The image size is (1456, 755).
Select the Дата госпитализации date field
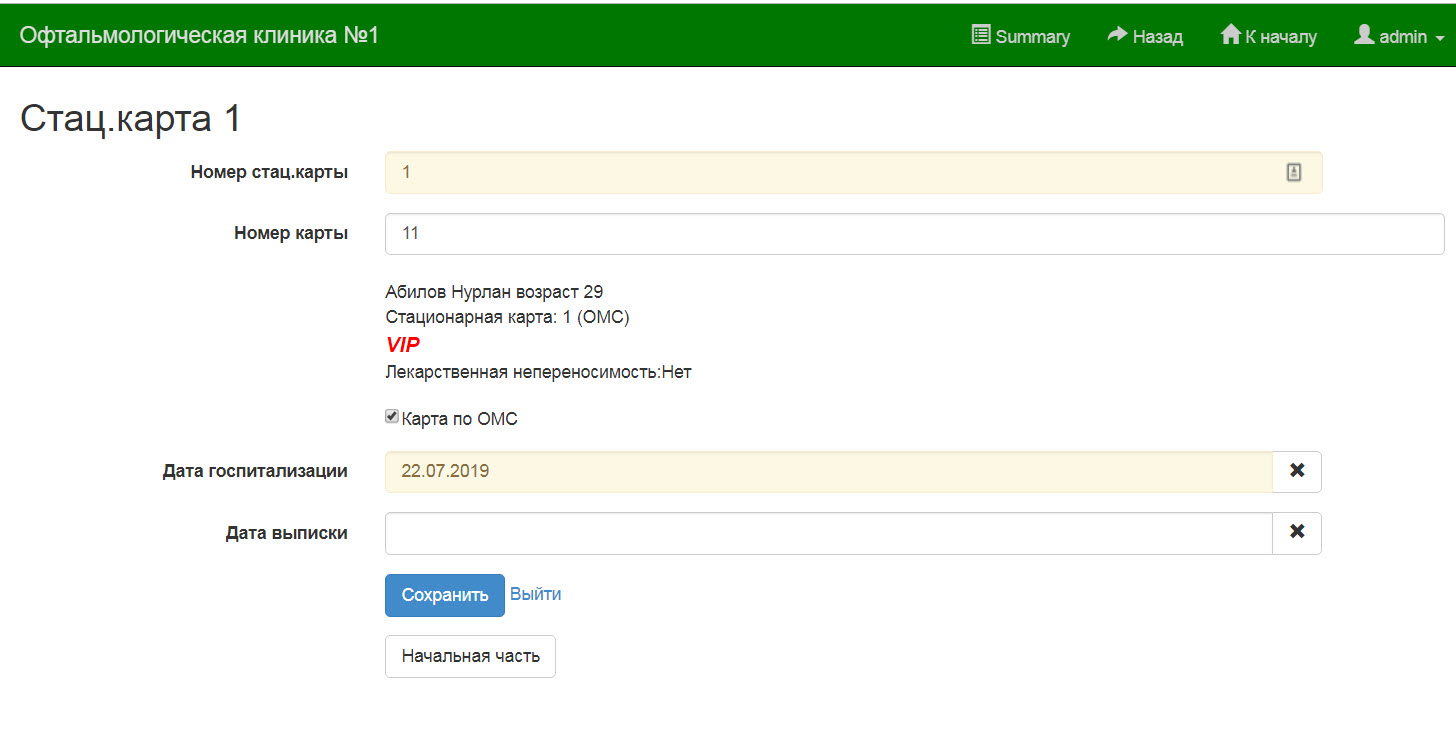tap(828, 471)
